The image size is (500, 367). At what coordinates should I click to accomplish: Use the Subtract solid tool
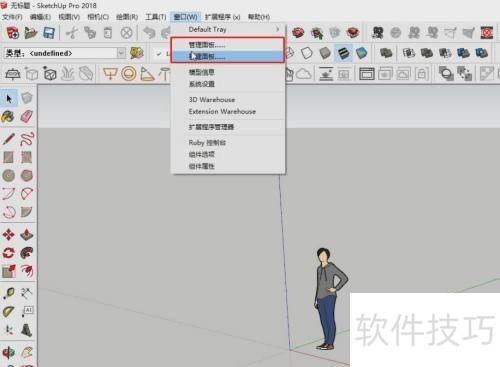(445, 53)
